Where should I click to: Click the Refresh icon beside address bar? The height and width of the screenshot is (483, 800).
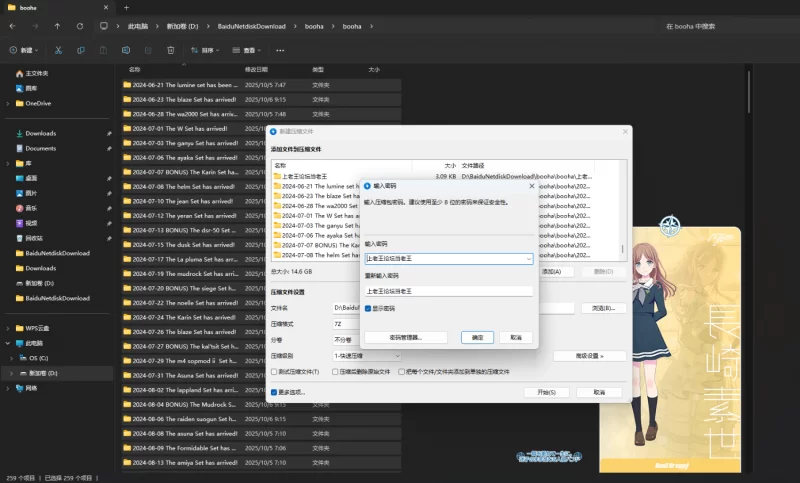point(80,25)
